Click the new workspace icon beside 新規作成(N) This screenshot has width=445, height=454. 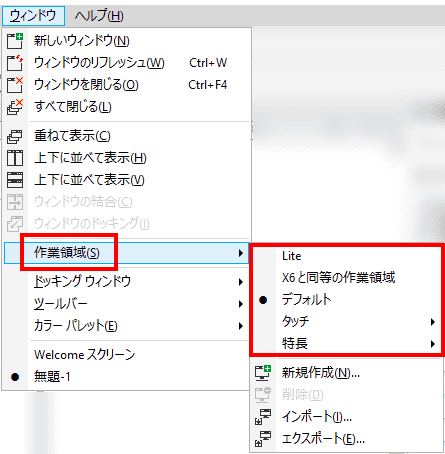(263, 373)
